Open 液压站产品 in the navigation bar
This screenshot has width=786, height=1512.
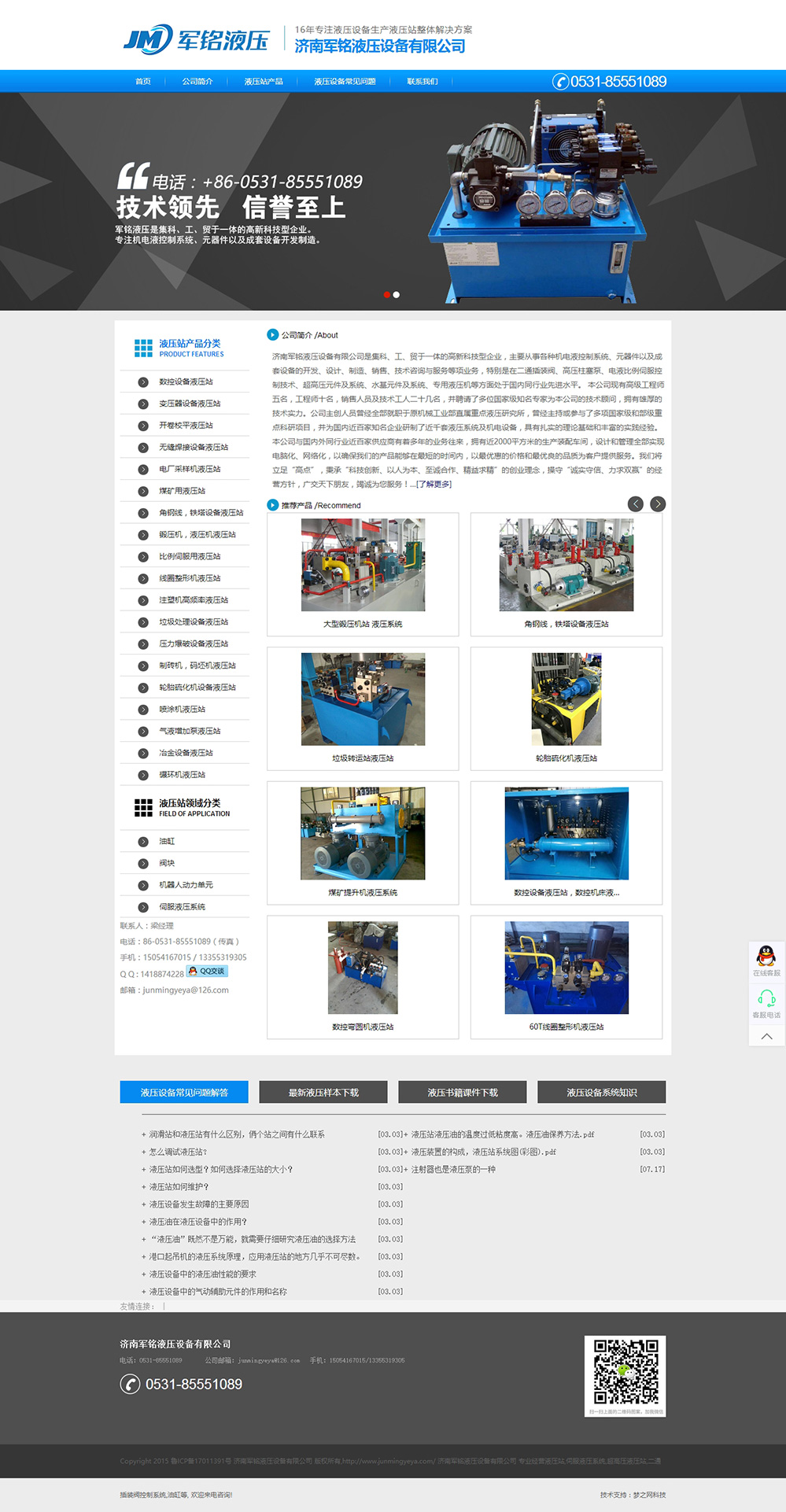click(x=264, y=81)
